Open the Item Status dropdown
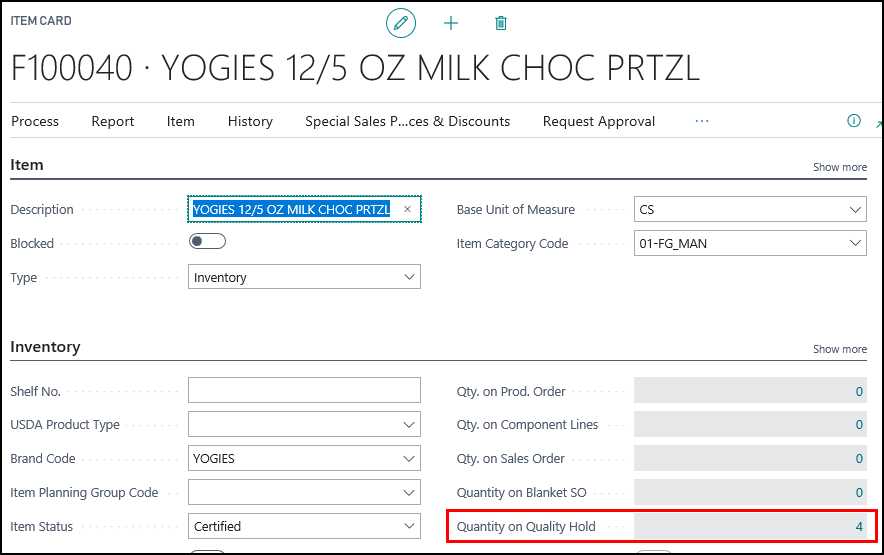The image size is (884, 555). pos(409,526)
